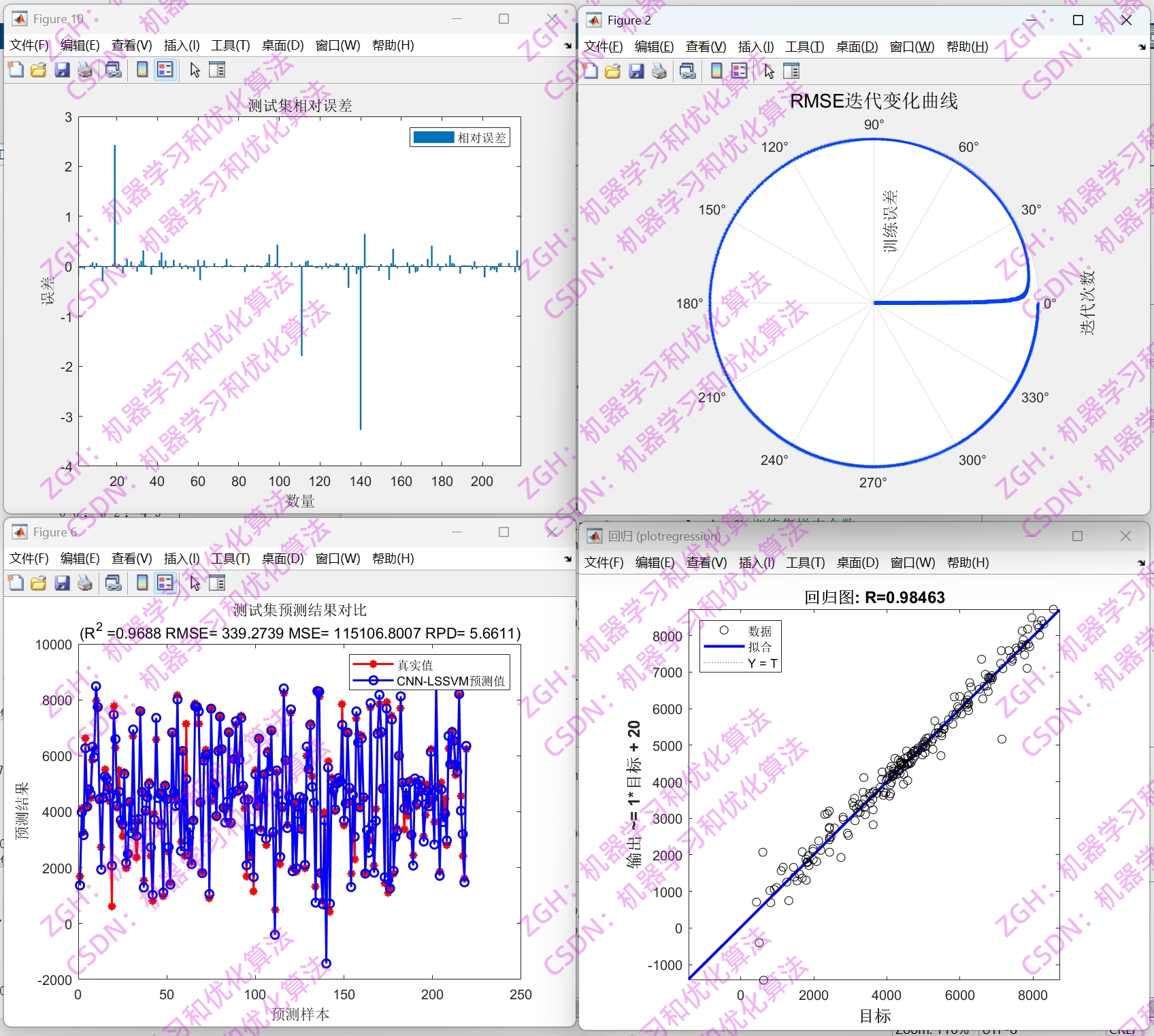Save the figure using Figure 10 toolbar icon
Screen dimensions: 1154x1036
click(x=62, y=69)
